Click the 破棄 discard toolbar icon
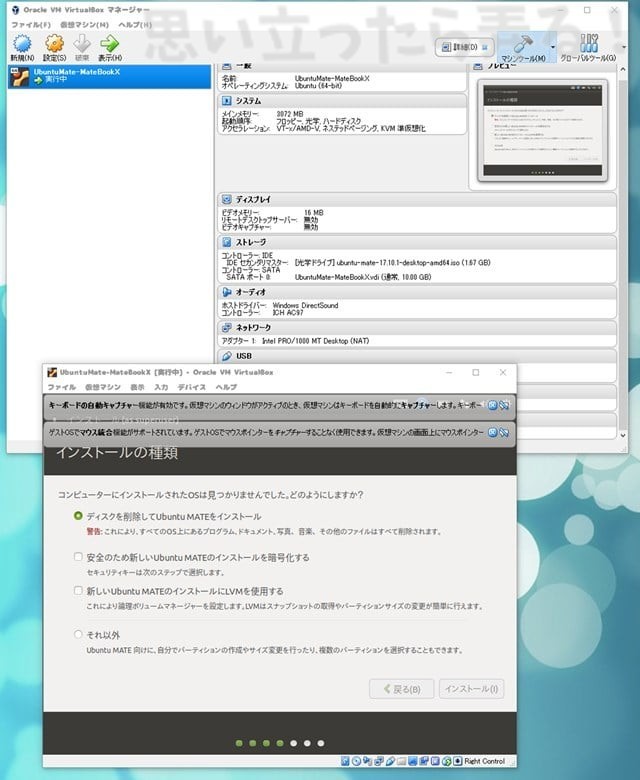Viewport: 640px width, 780px height. (82, 44)
